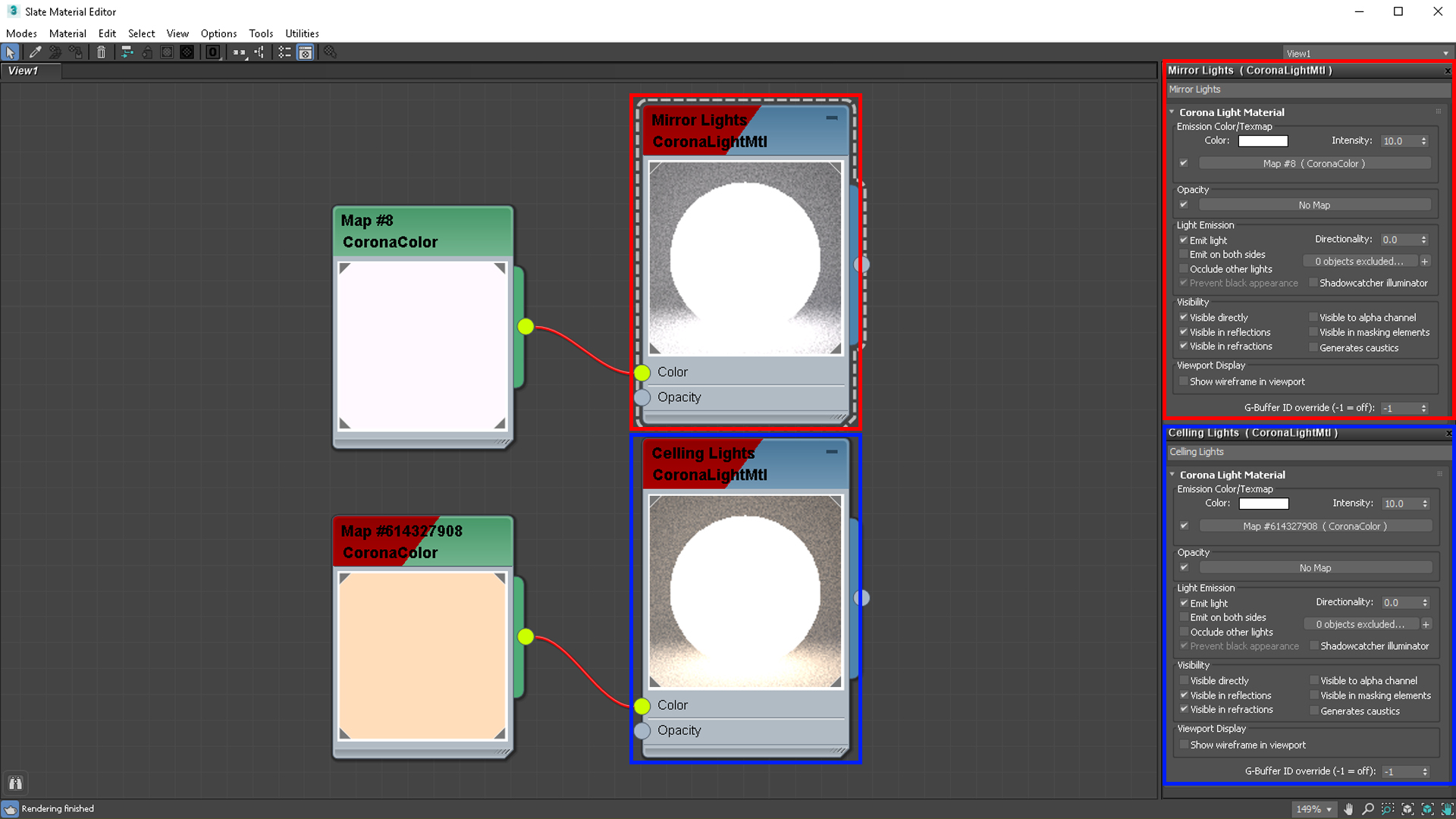This screenshot has width=1456, height=819.
Task: Open the Material menu
Action: click(67, 33)
